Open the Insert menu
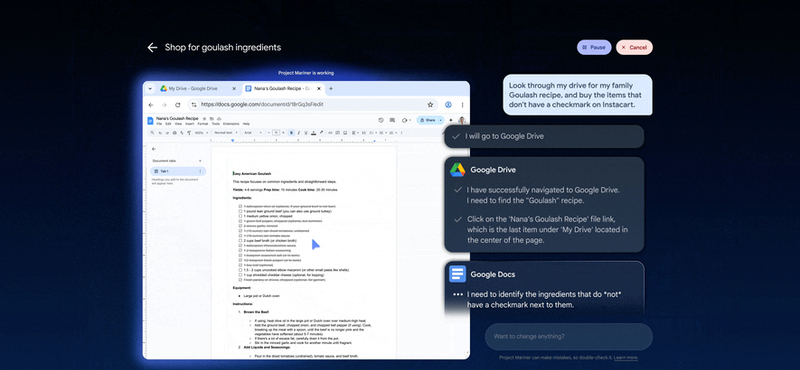800x370 pixels. tap(189, 124)
